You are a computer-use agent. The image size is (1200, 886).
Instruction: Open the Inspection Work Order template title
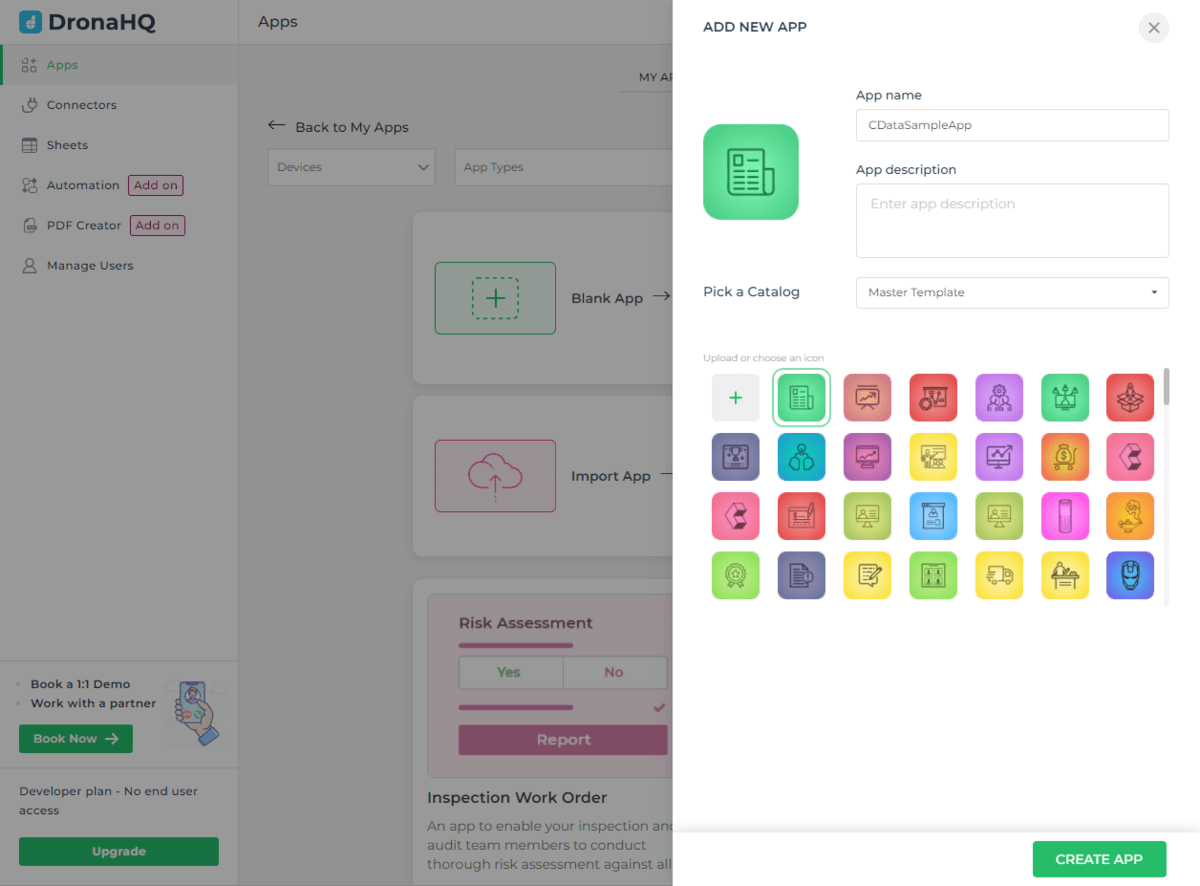[x=517, y=798]
